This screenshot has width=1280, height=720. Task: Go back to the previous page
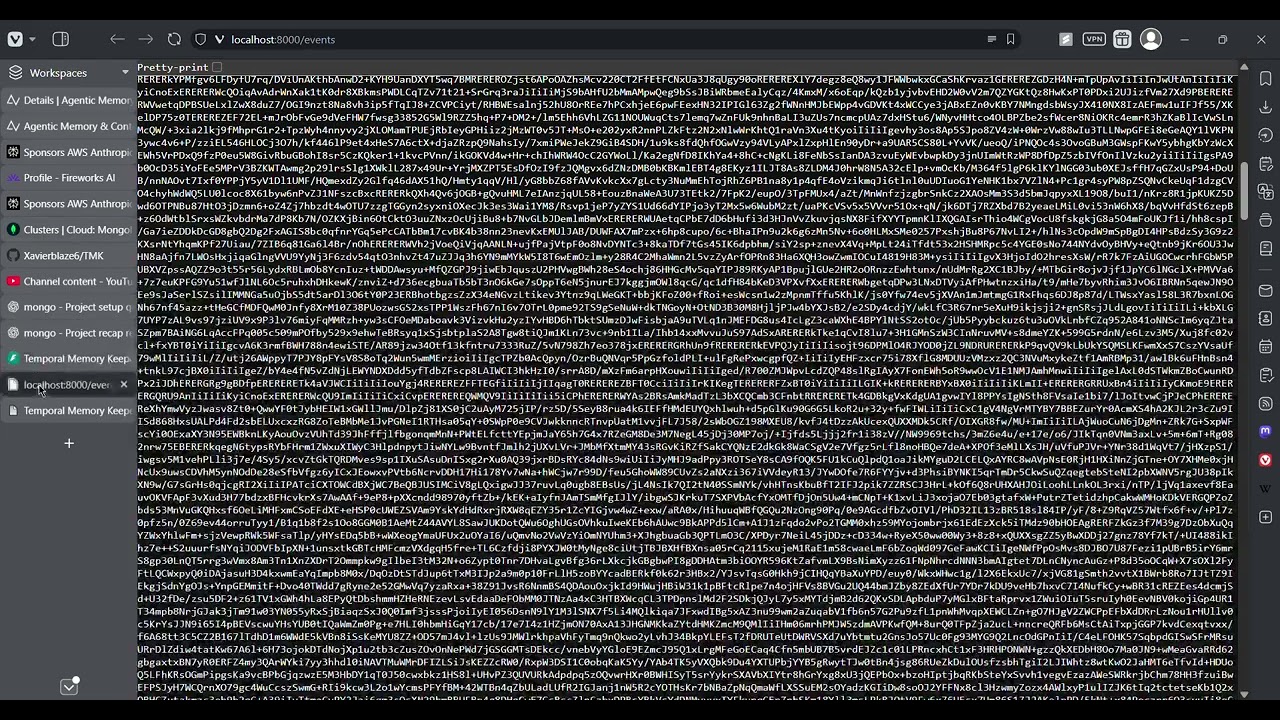tap(118, 39)
